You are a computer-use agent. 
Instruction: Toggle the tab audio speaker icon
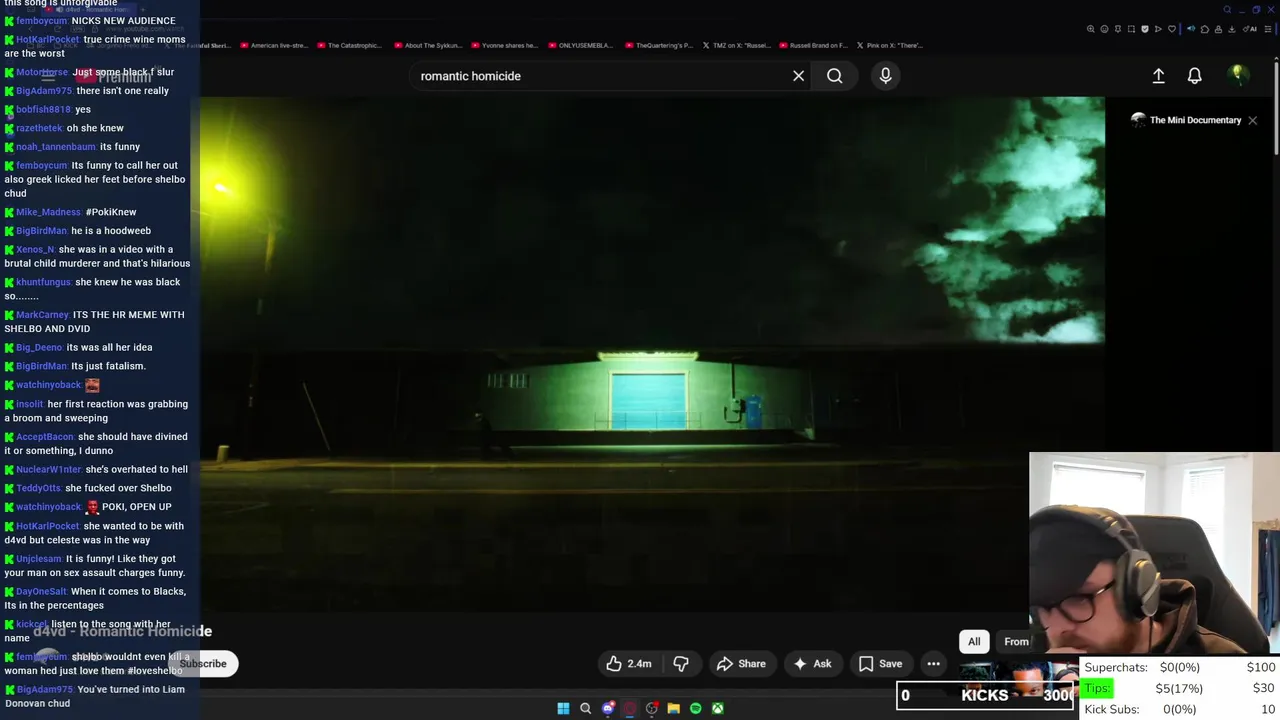coord(1191,29)
